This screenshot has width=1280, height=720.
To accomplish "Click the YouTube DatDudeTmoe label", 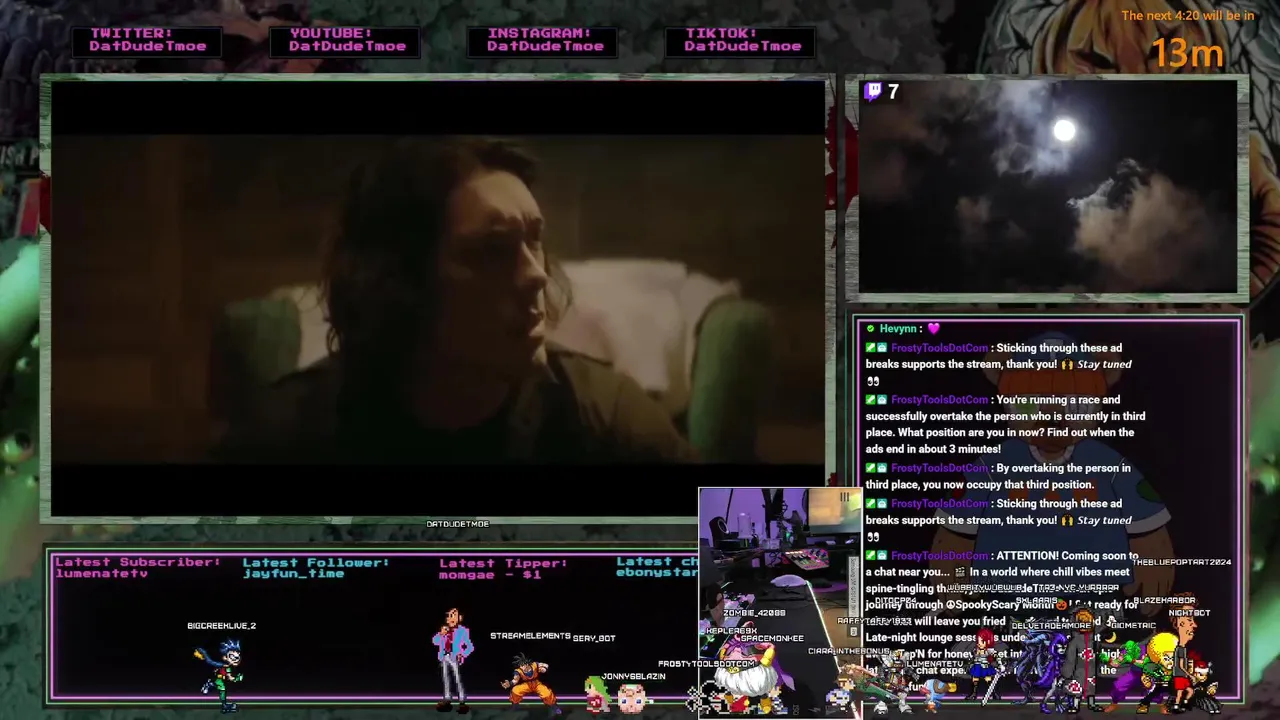I will (347, 40).
